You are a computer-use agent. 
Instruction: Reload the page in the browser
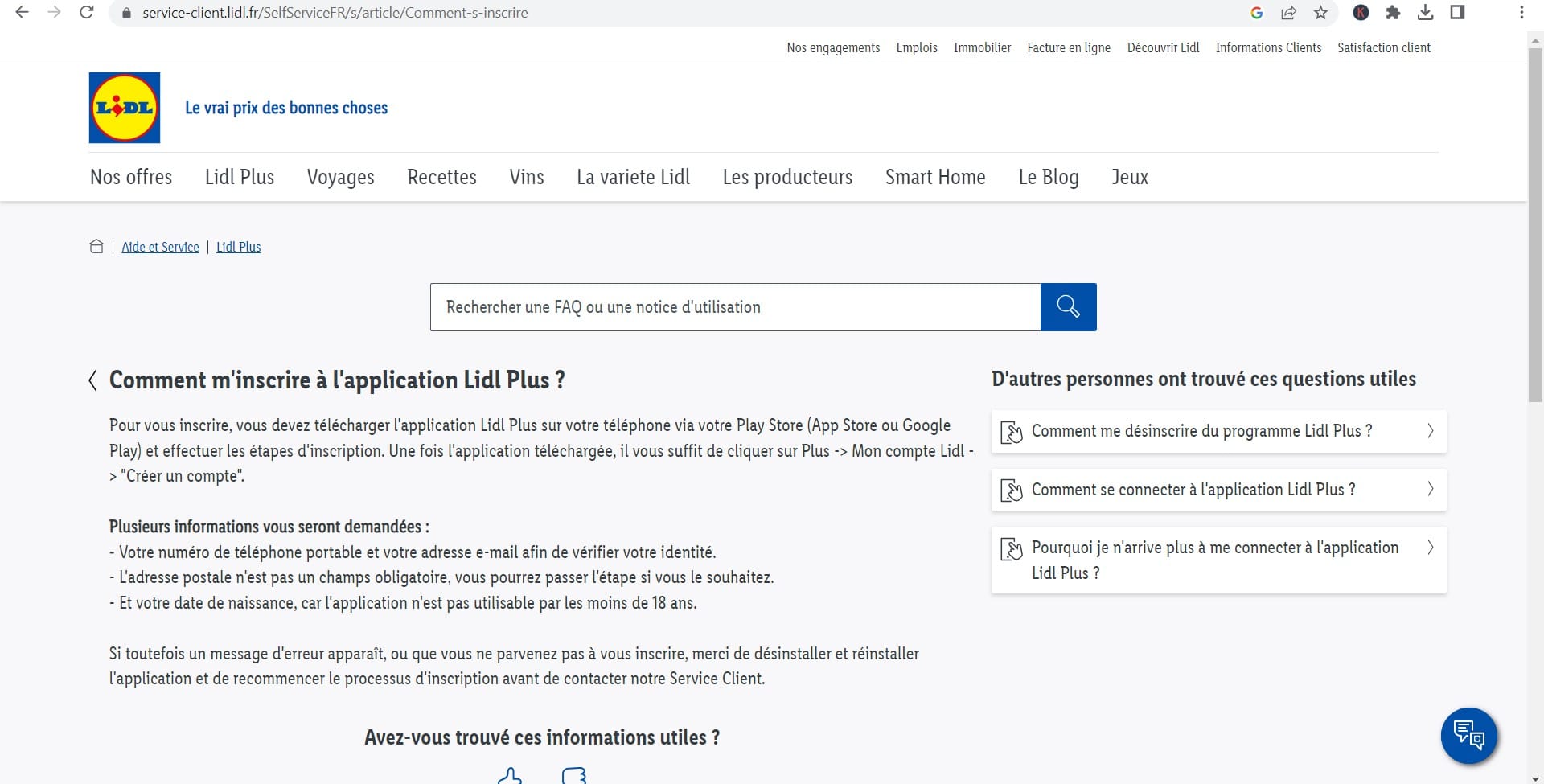pos(87,13)
